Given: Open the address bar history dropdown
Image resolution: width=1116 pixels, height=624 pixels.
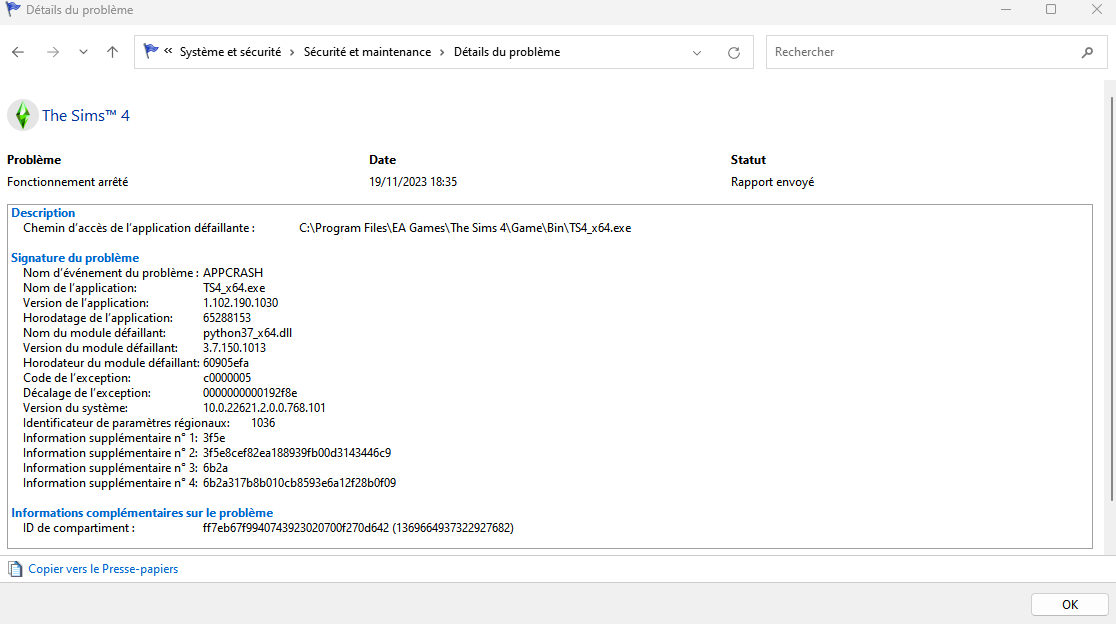Looking at the screenshot, I should (x=697, y=53).
